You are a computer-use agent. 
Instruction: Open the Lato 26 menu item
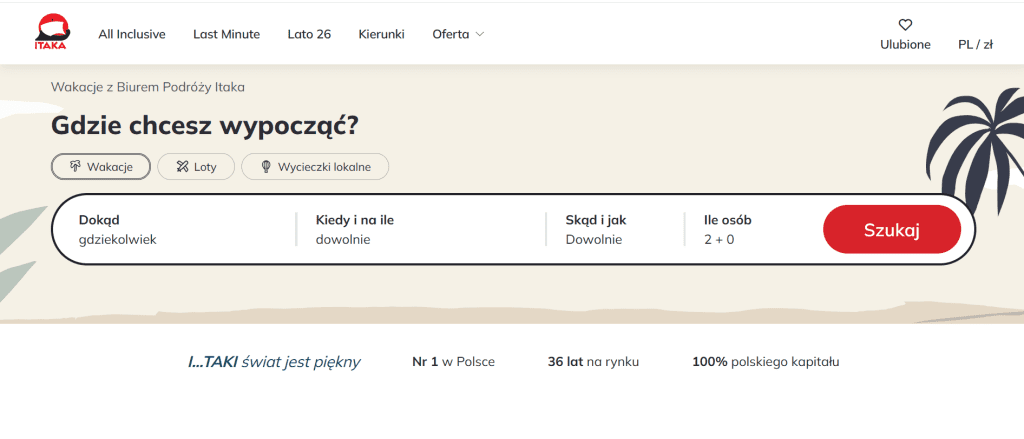[x=309, y=34]
